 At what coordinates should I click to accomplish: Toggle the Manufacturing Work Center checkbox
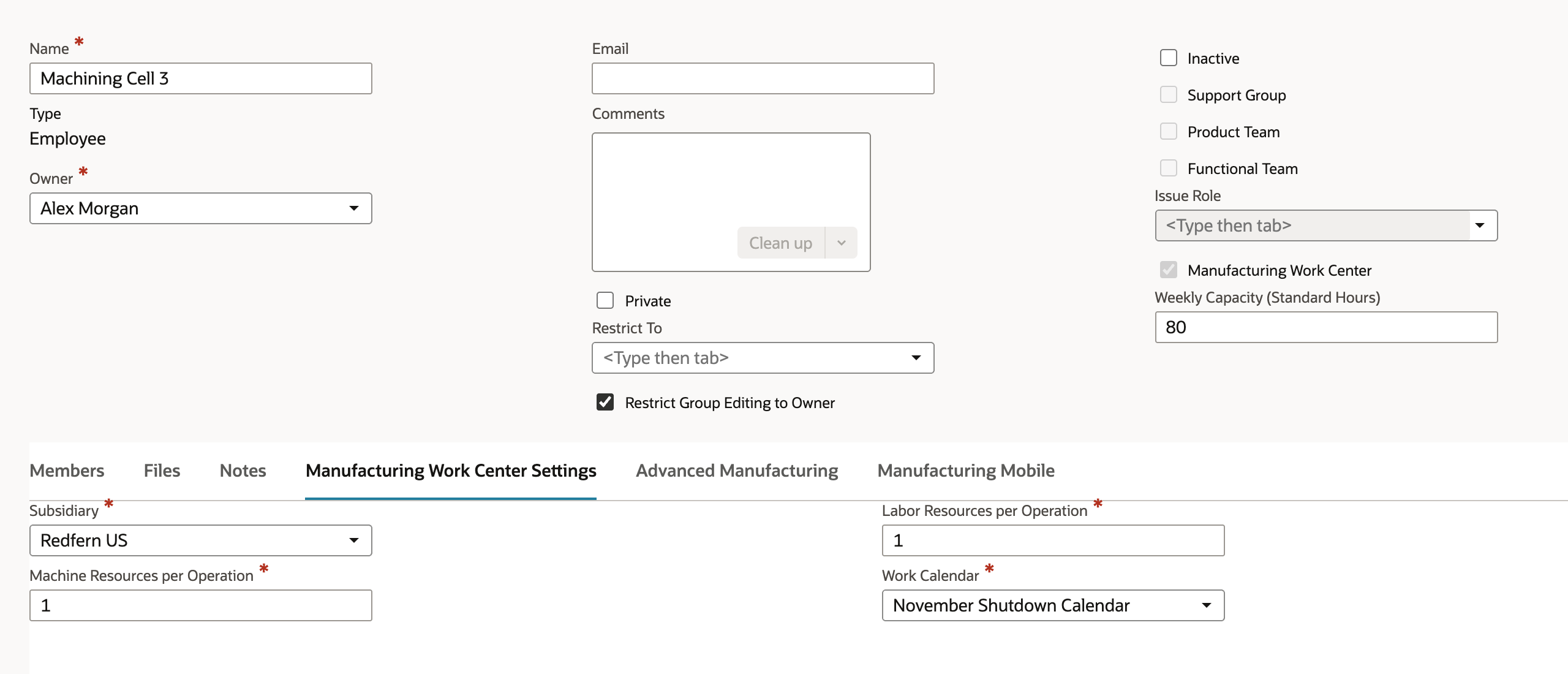tap(1169, 270)
